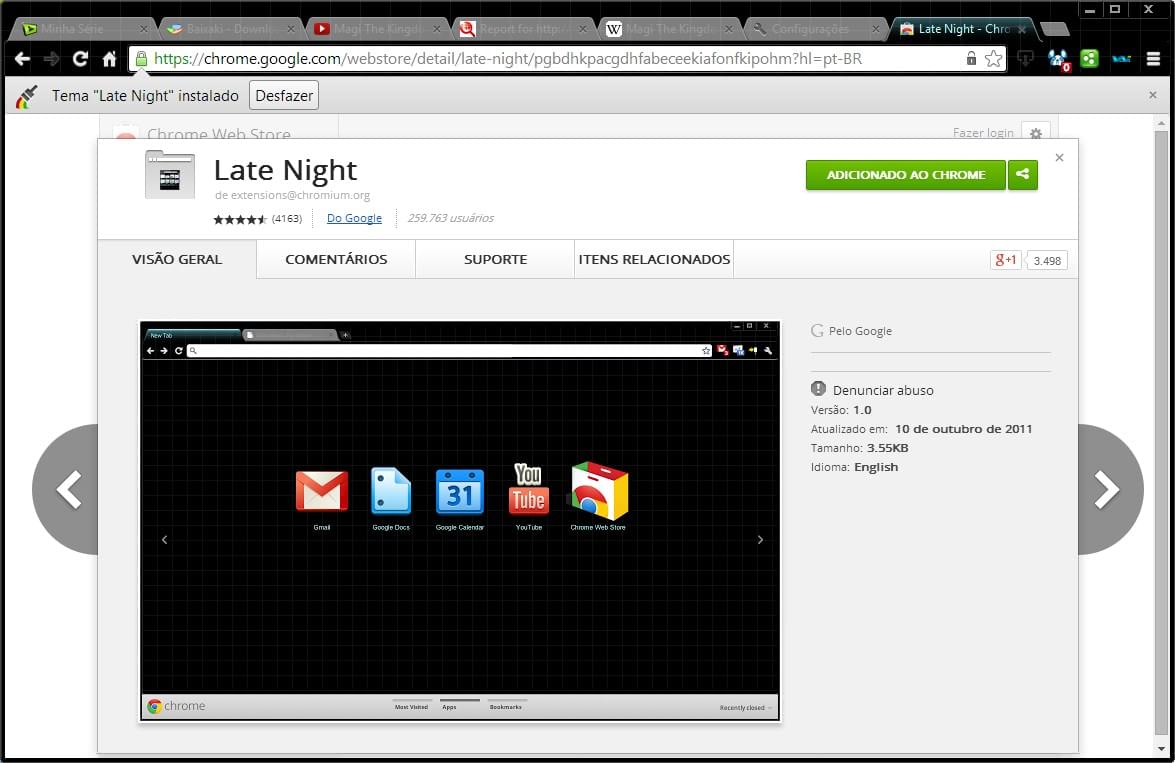This screenshot has width=1175, height=763.
Task: Click the page scrollbar down arrow
Action: pos(1162,749)
